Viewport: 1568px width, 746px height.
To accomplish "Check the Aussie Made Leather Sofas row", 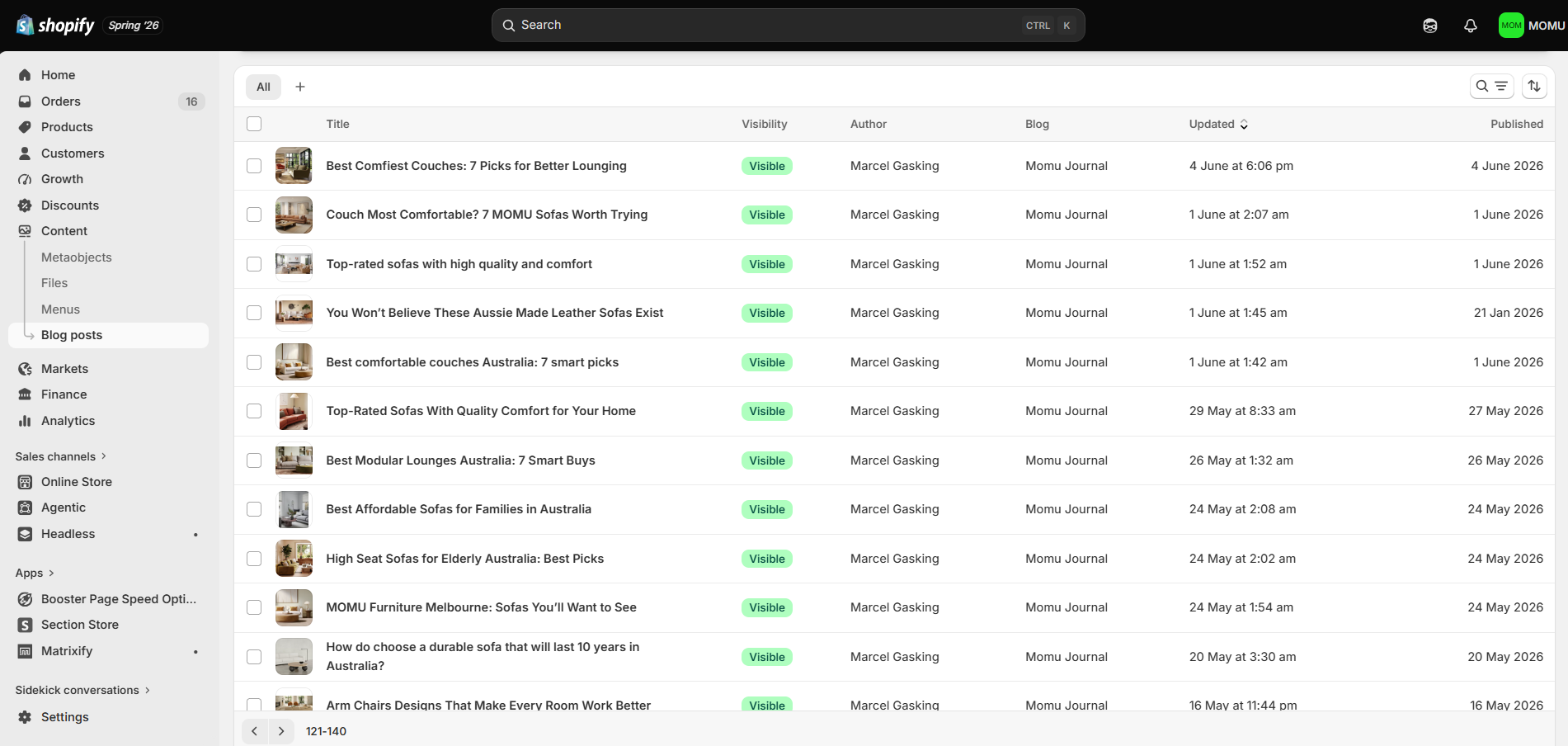I will tap(254, 313).
